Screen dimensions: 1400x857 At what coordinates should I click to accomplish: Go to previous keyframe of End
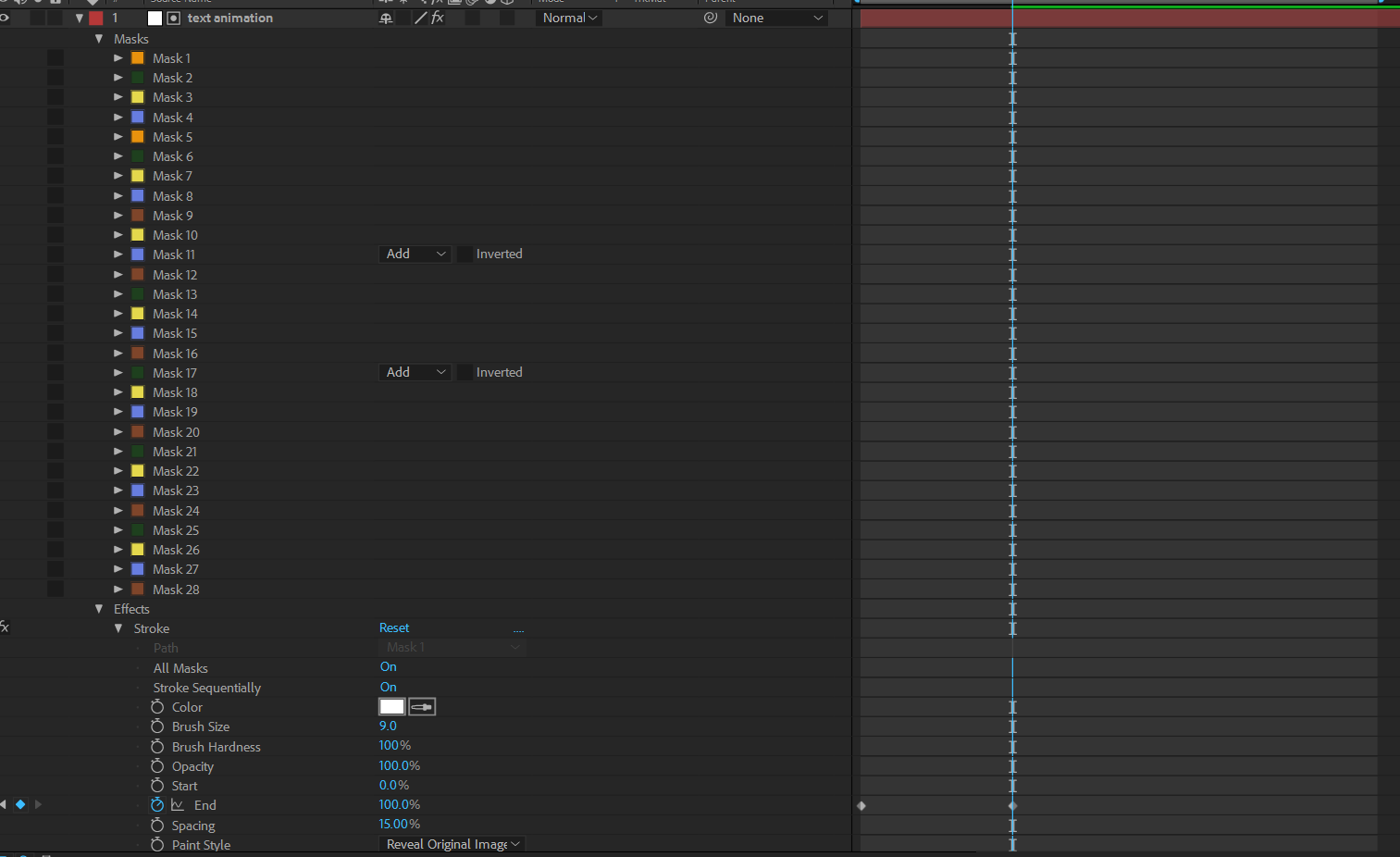3,804
